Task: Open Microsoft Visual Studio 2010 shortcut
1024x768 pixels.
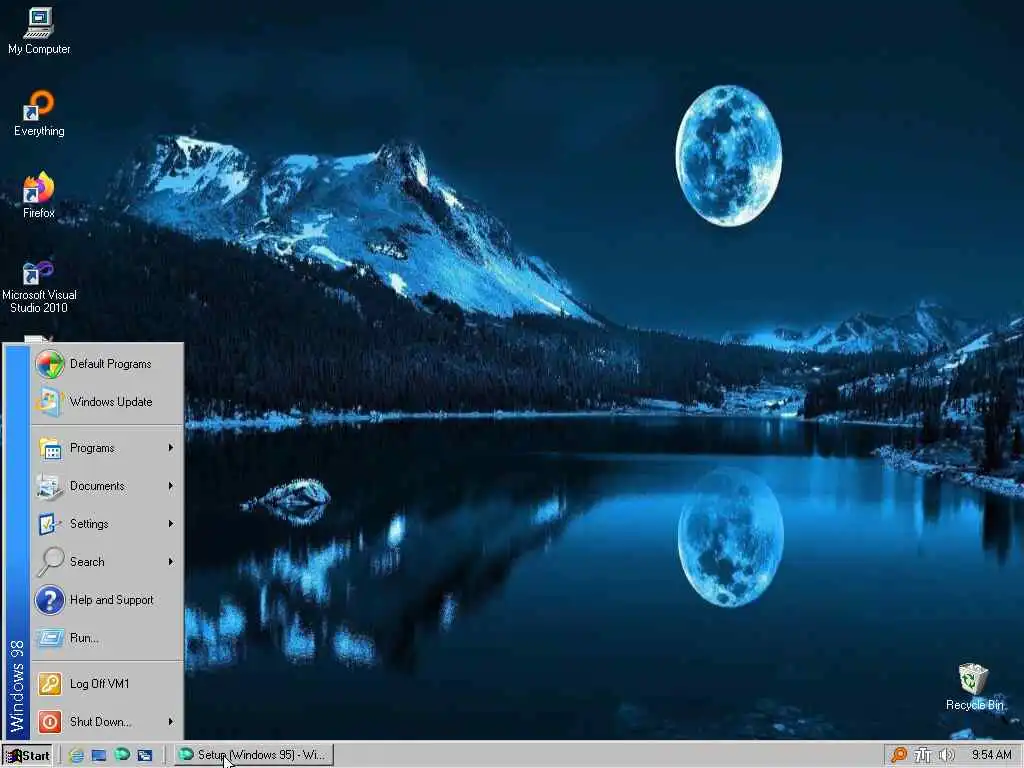Action: point(39,286)
